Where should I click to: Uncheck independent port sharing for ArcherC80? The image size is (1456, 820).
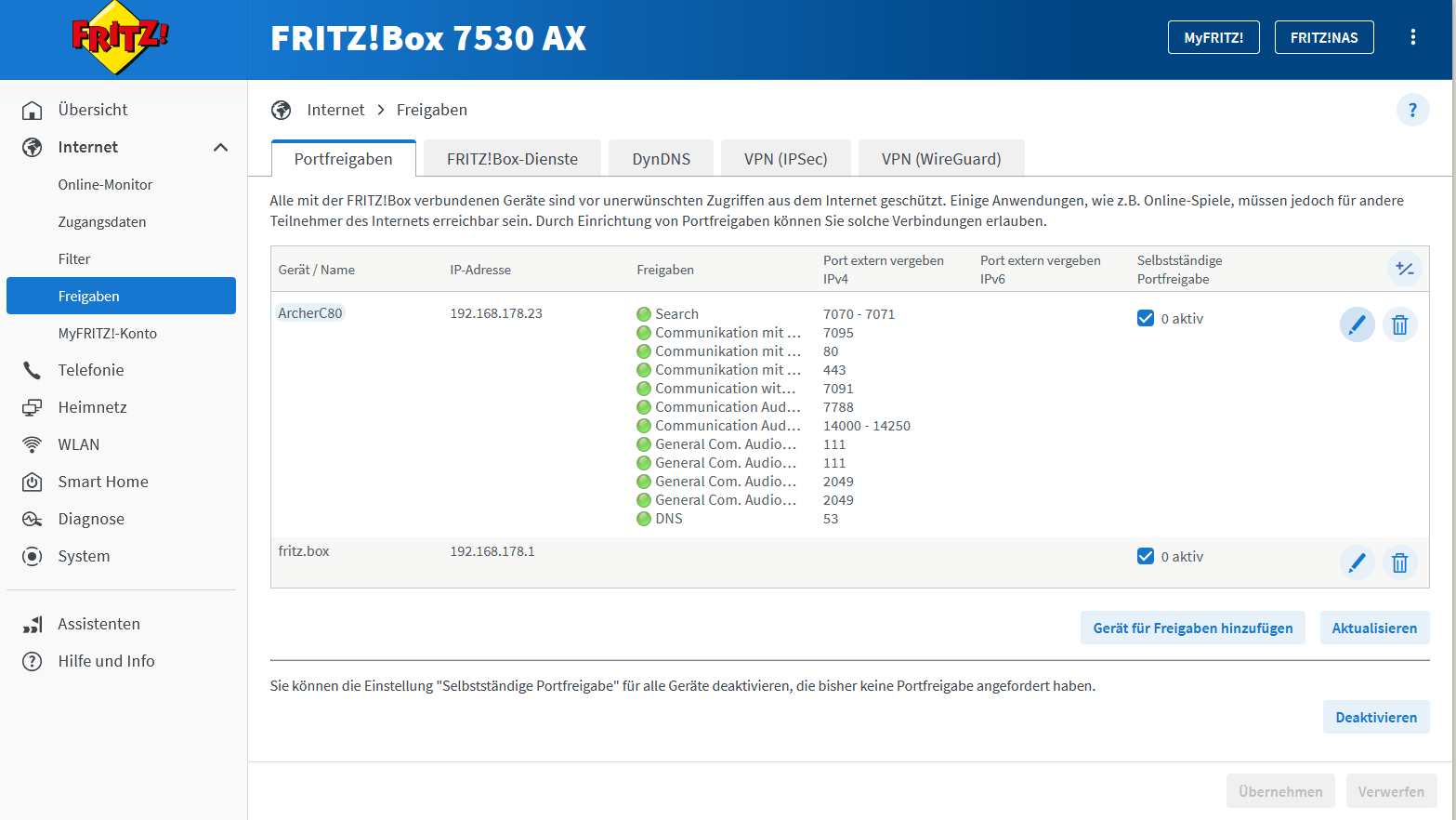point(1146,318)
